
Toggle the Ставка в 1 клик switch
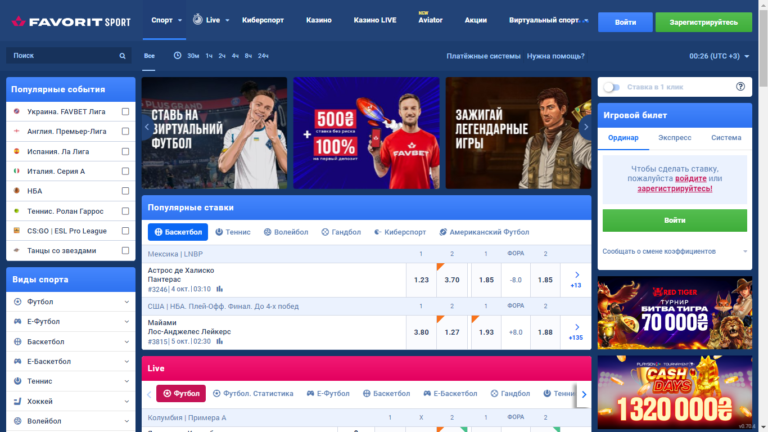pos(611,87)
